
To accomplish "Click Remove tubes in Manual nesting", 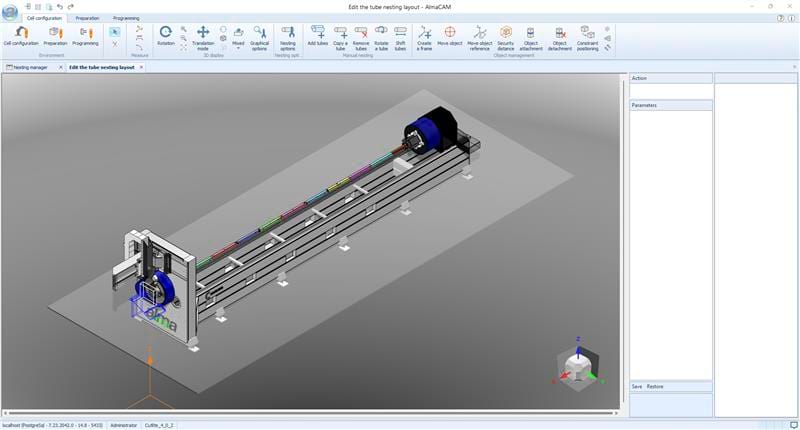I will pyautogui.click(x=361, y=36).
